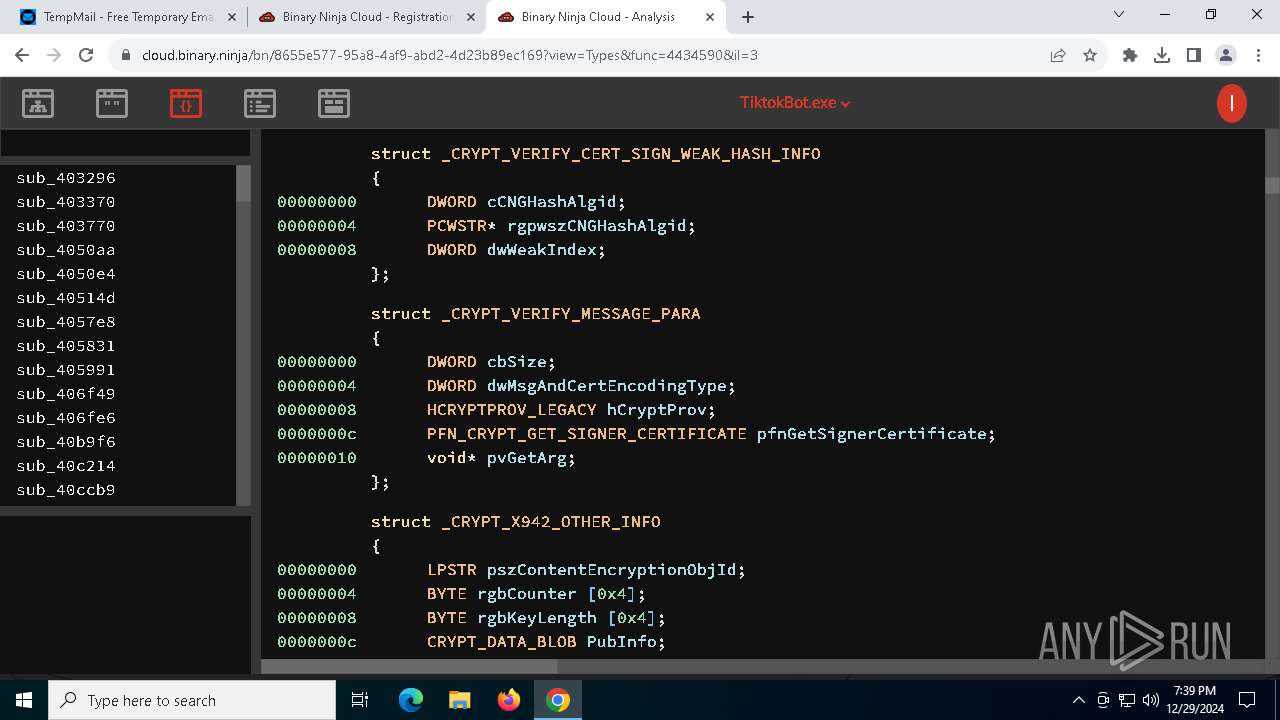
Task: Select function sub_403296
Action: (x=66, y=178)
